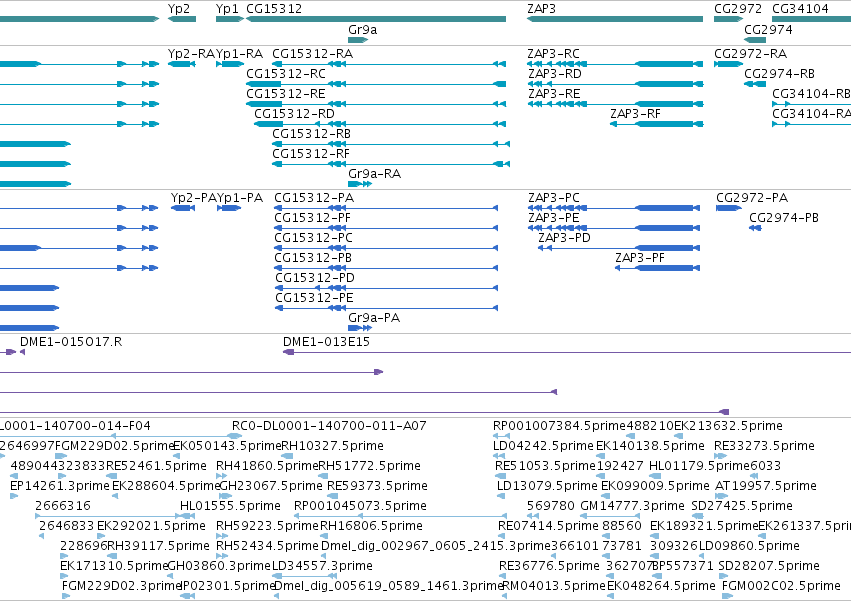This screenshot has width=851, height=601.
Task: Select EST RP001045073.5prime
Action: 360,507
